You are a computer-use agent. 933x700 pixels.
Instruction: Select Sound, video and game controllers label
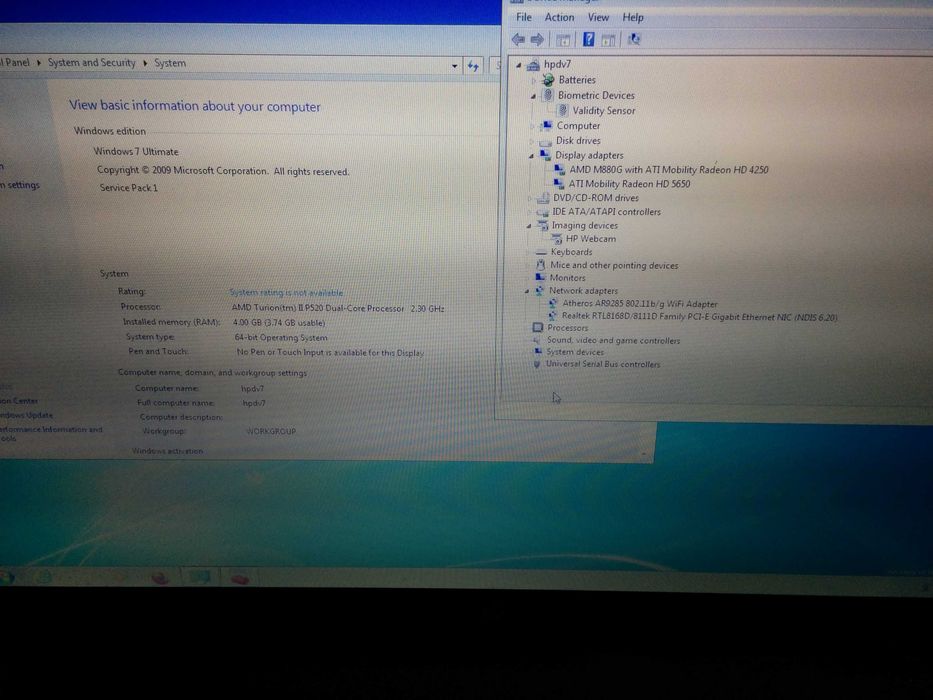click(x=613, y=340)
